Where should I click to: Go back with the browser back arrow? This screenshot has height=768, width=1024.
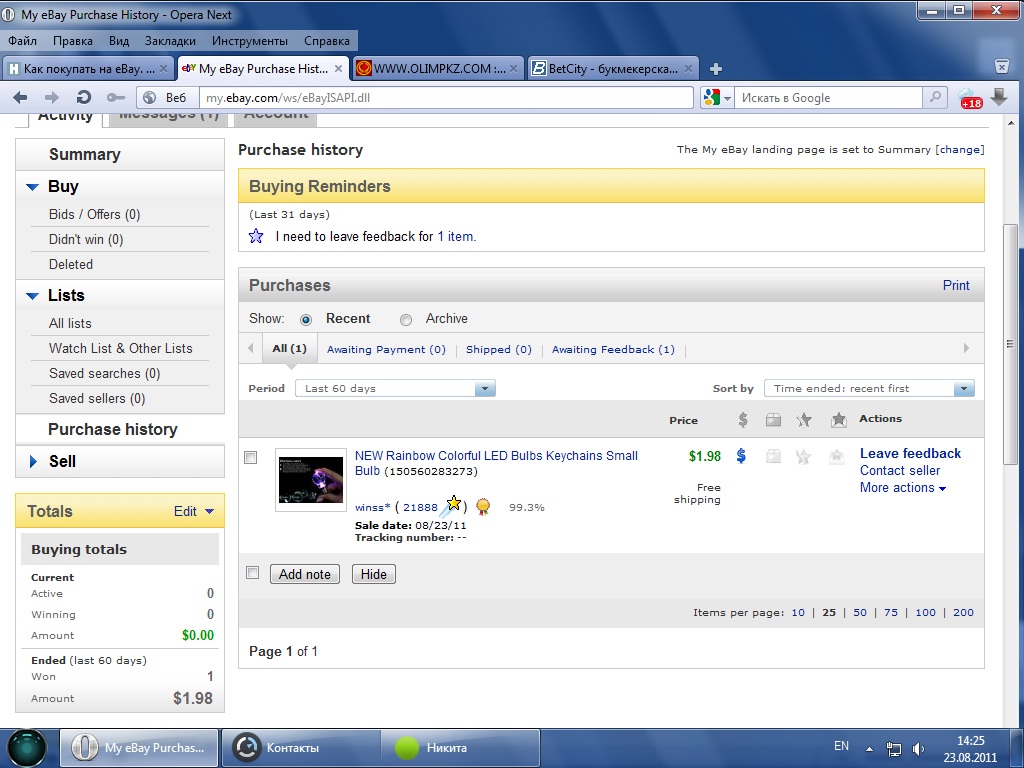pyautogui.click(x=20, y=98)
